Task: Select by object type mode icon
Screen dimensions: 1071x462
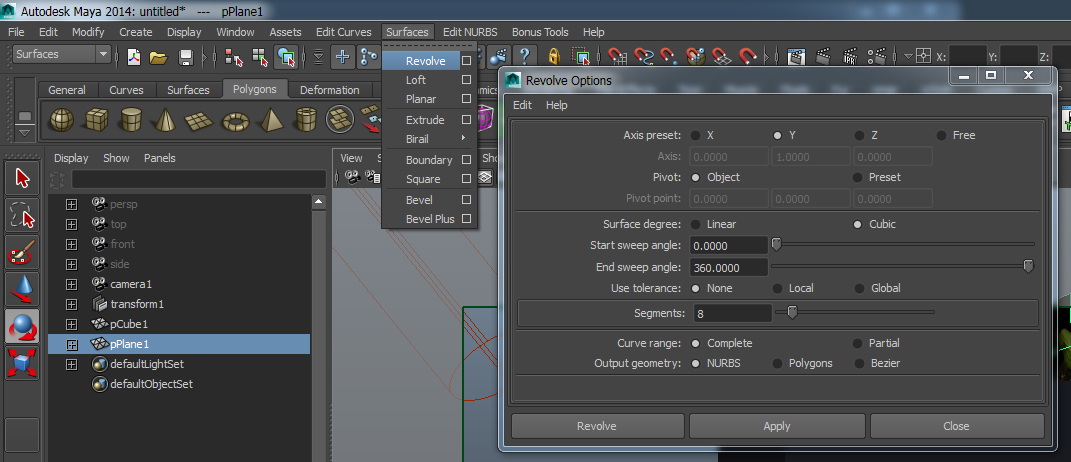Action: pyautogui.click(x=260, y=57)
